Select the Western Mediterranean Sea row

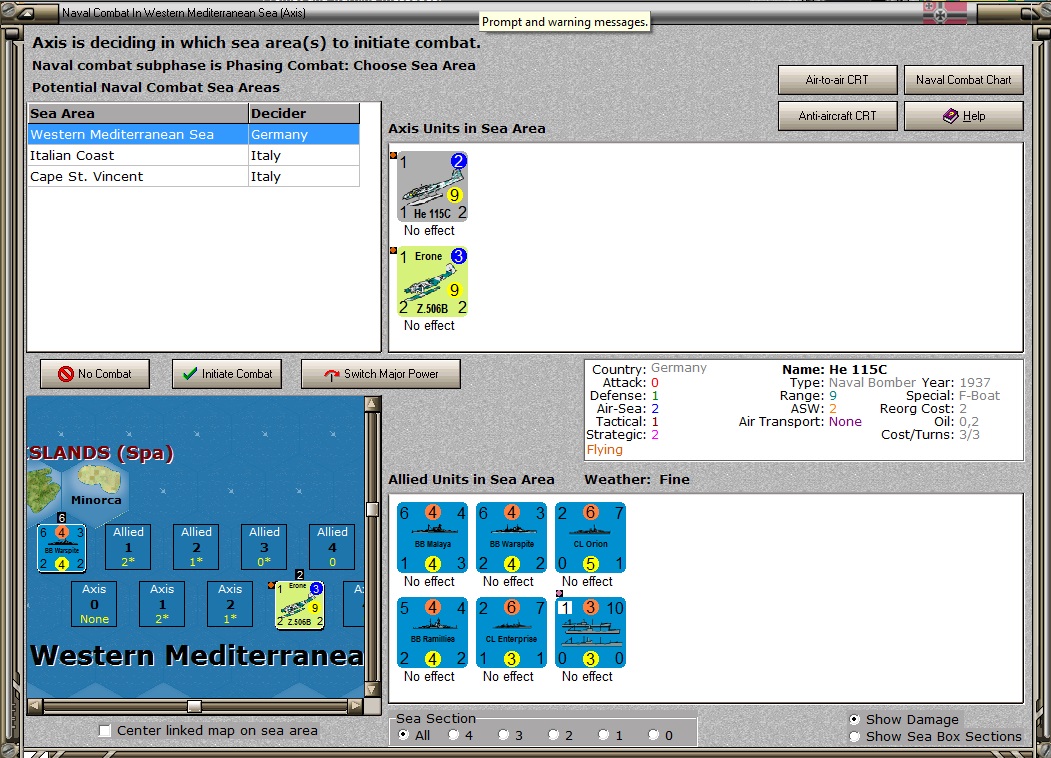(194, 135)
